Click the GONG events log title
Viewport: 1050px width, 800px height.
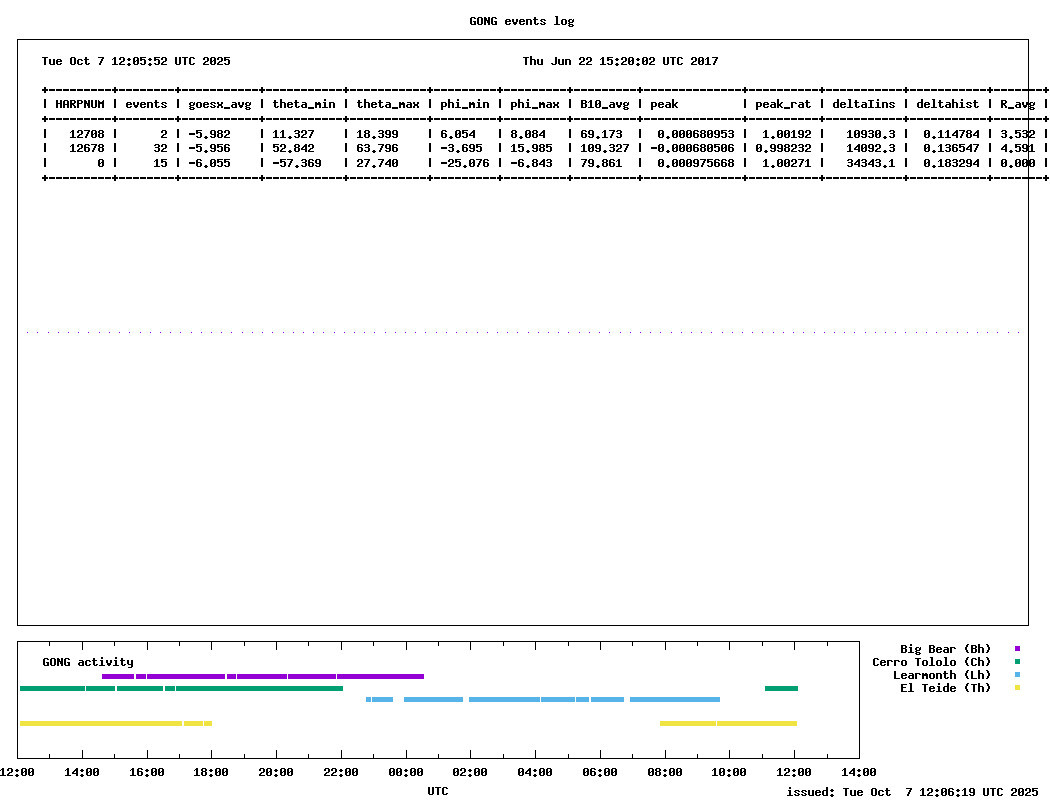tap(522, 21)
